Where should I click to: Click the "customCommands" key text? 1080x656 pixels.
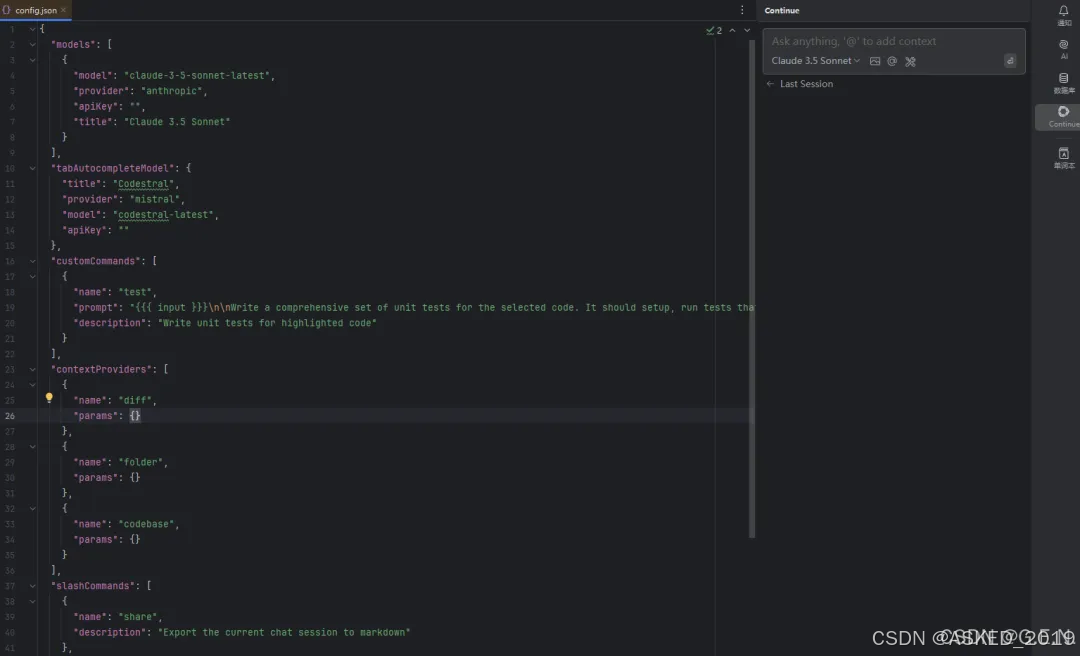coord(96,261)
